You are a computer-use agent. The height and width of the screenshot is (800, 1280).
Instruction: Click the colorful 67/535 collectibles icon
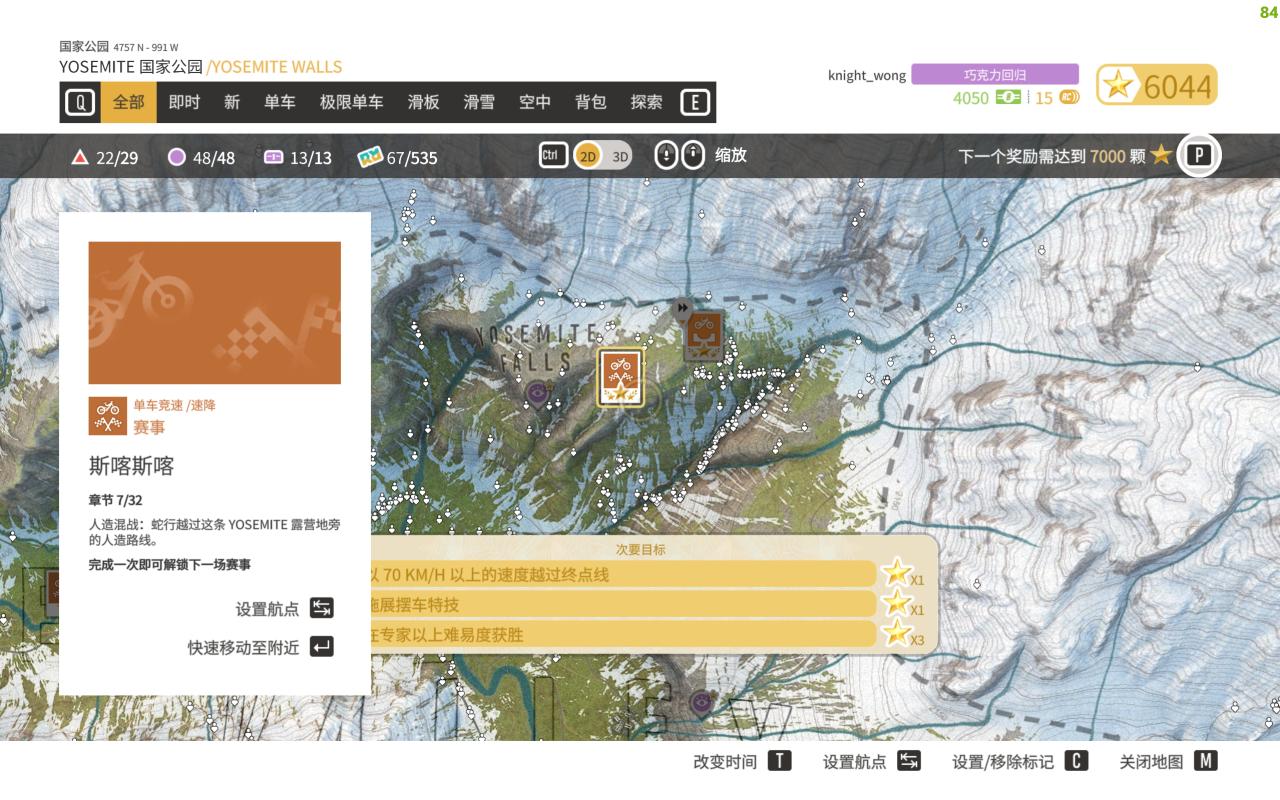pos(370,157)
